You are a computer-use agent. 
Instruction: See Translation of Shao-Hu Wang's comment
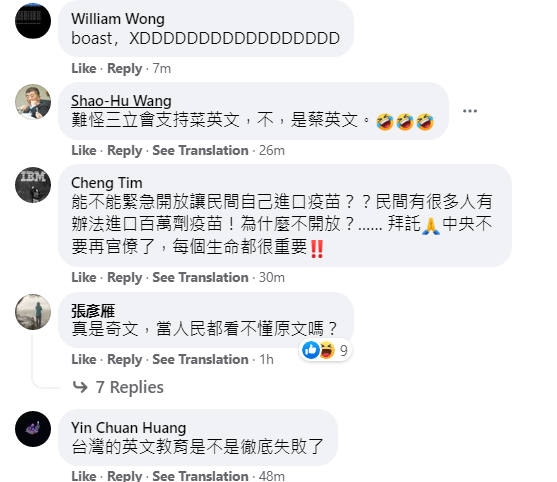(200, 150)
